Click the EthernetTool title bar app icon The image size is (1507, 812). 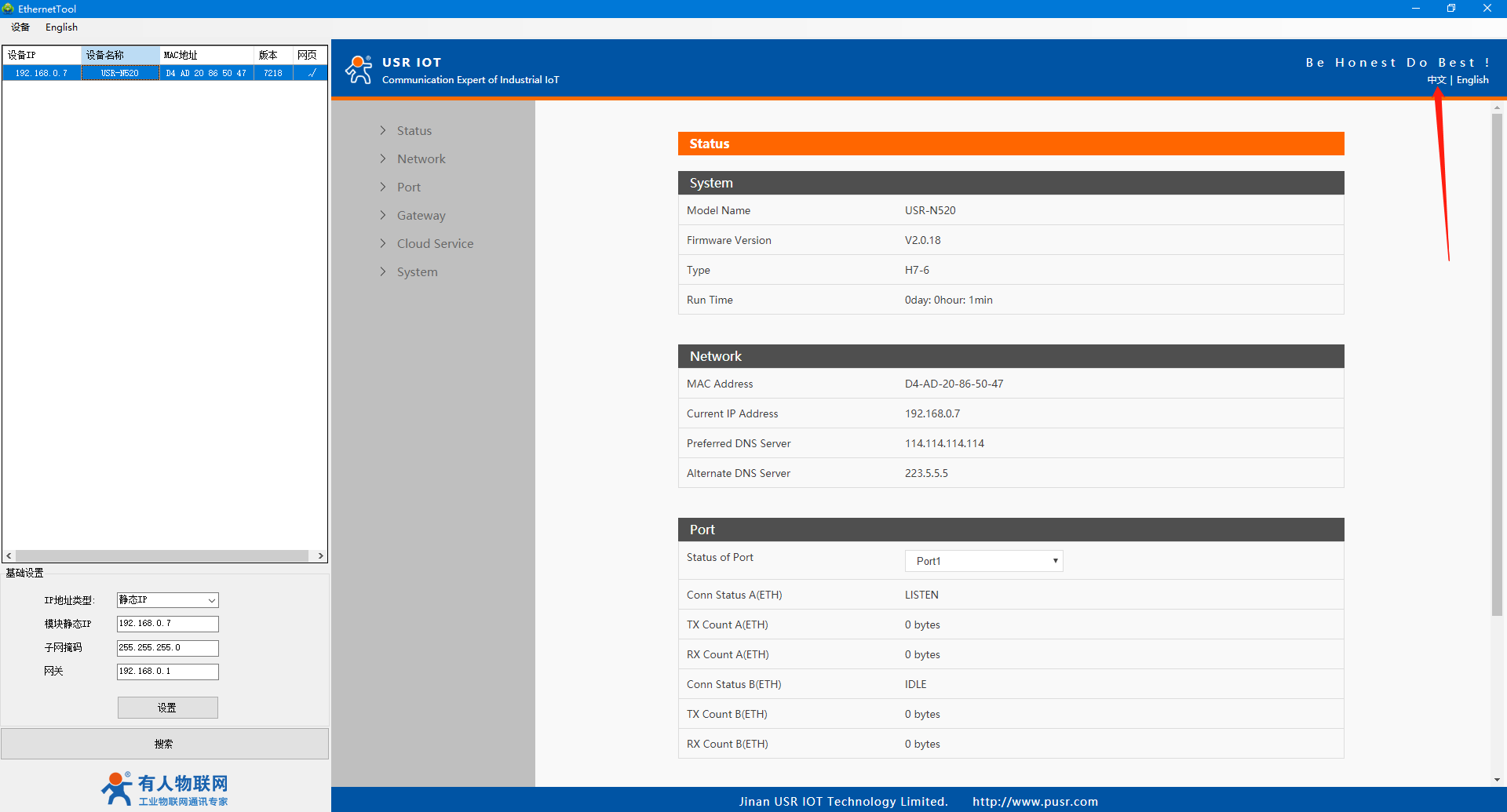pos(9,9)
